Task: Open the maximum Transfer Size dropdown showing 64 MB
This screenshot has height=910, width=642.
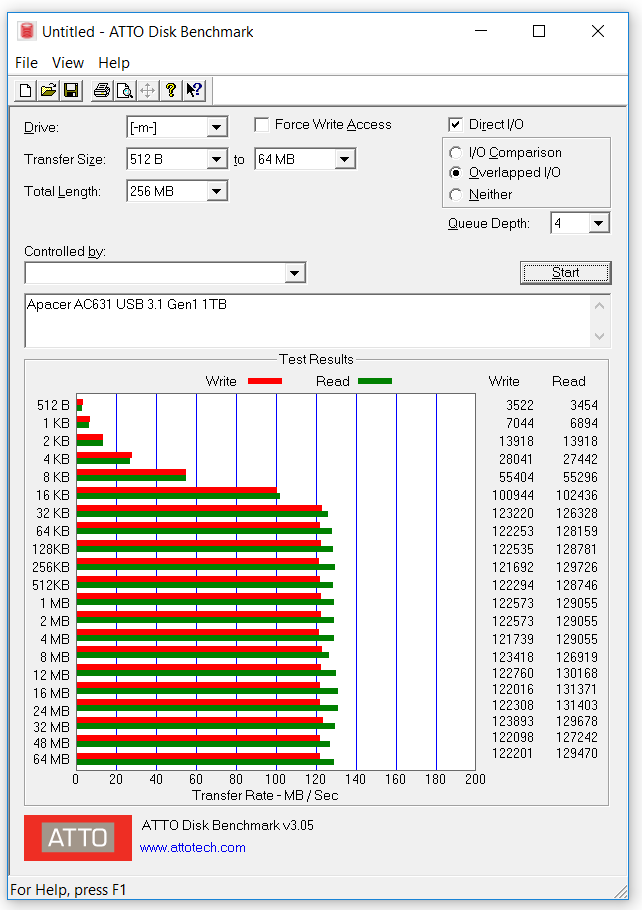Action: 345,159
